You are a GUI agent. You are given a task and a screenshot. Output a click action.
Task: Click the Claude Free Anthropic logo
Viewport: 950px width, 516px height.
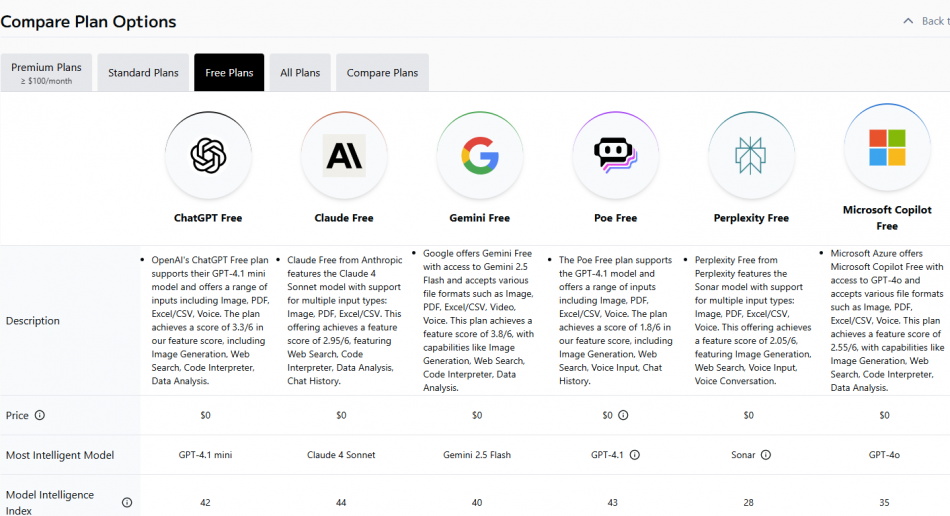[344, 155]
